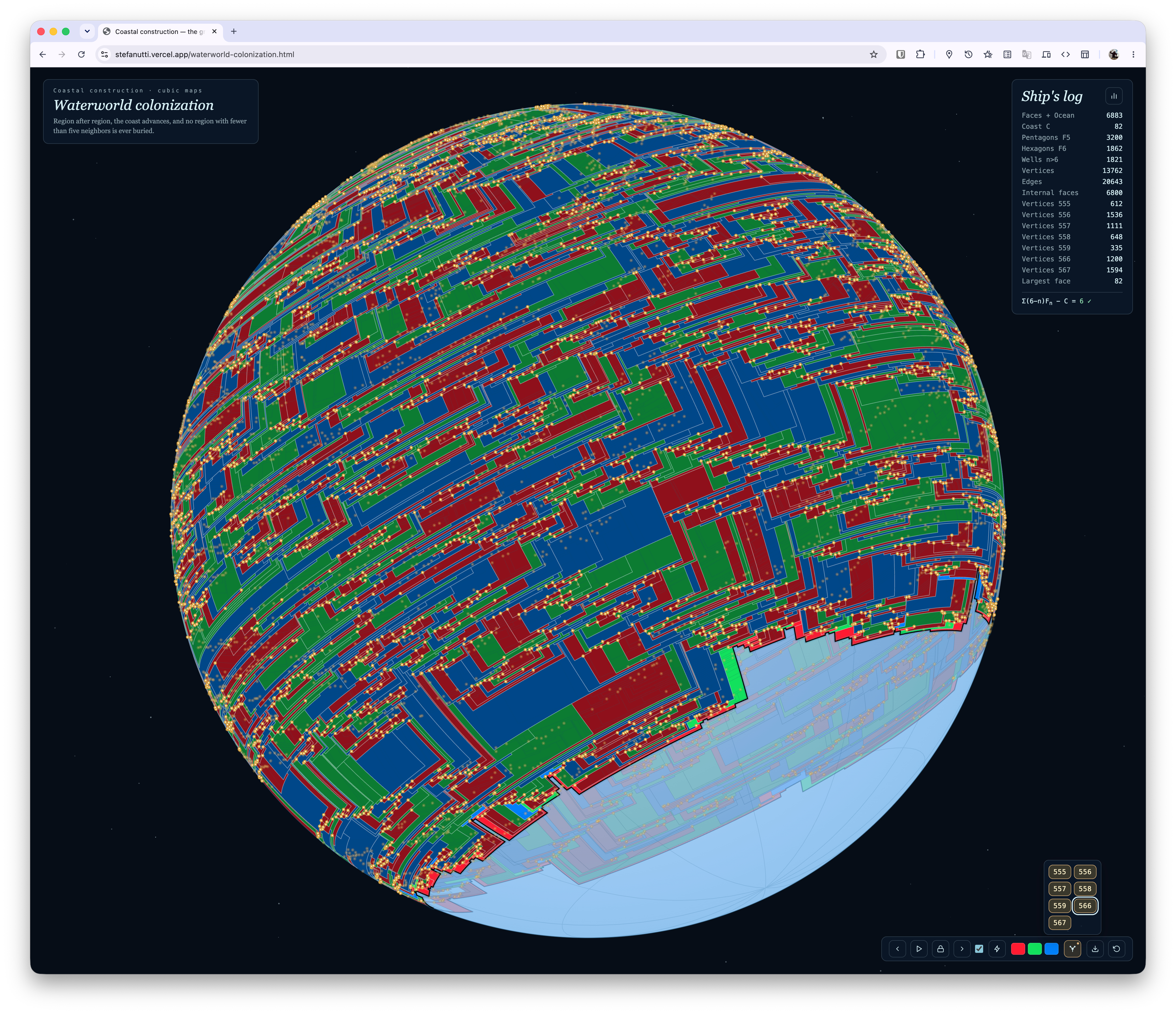
Task: Click the padlock lock button
Action: 941,949
